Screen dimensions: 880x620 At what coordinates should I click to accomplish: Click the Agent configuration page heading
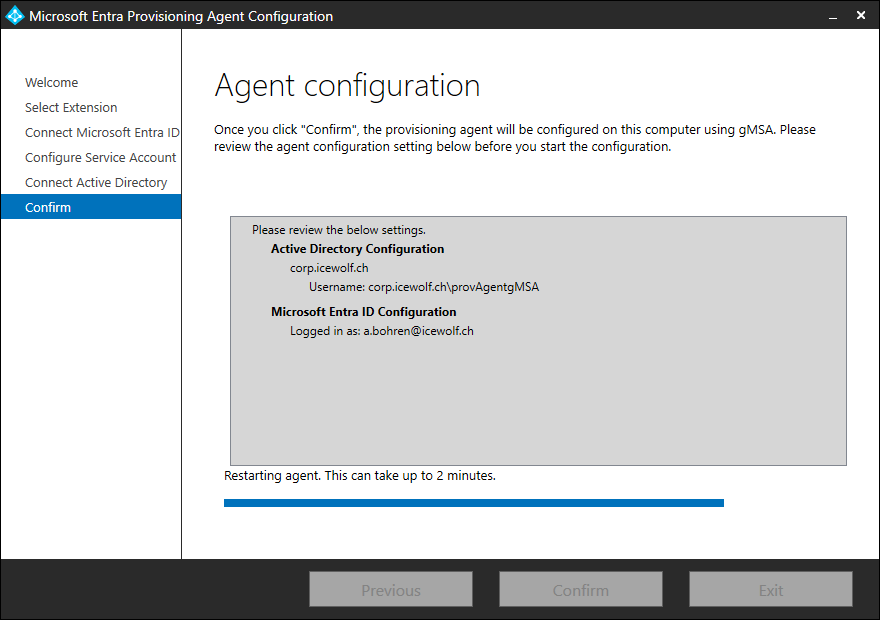pos(347,86)
